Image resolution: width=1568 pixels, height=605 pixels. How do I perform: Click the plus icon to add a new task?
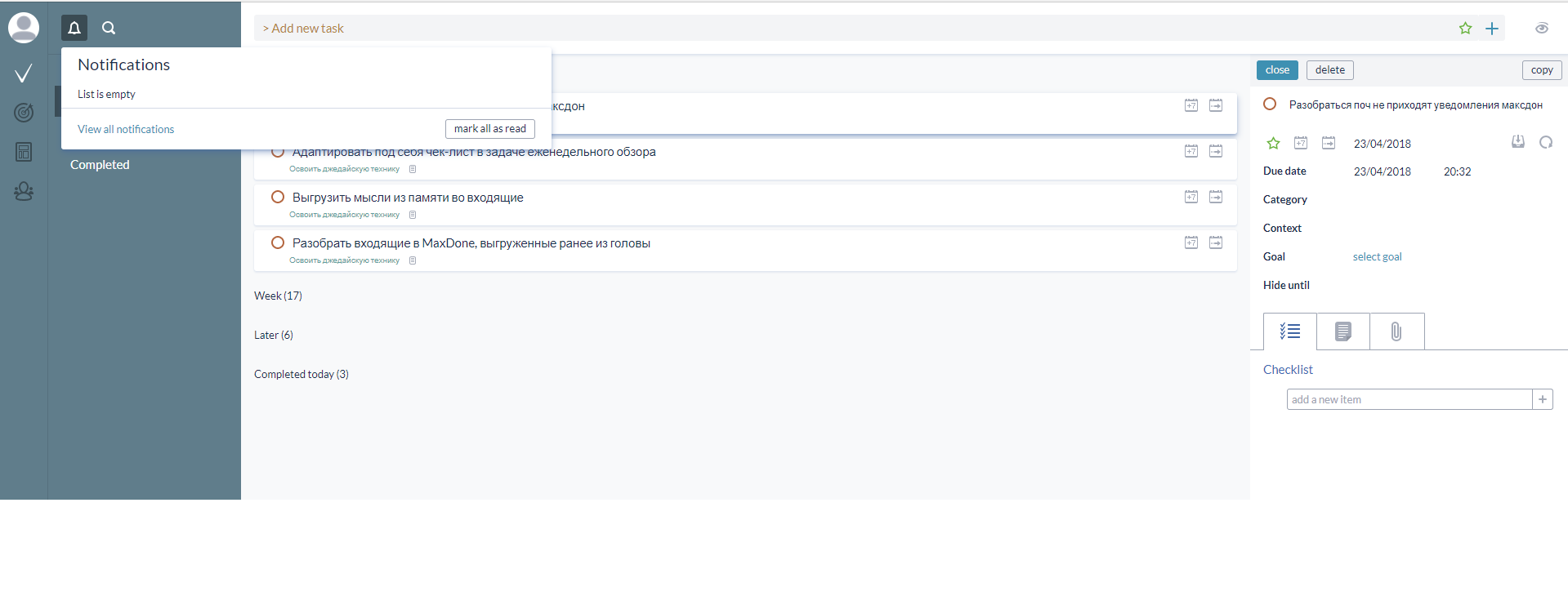[1492, 29]
